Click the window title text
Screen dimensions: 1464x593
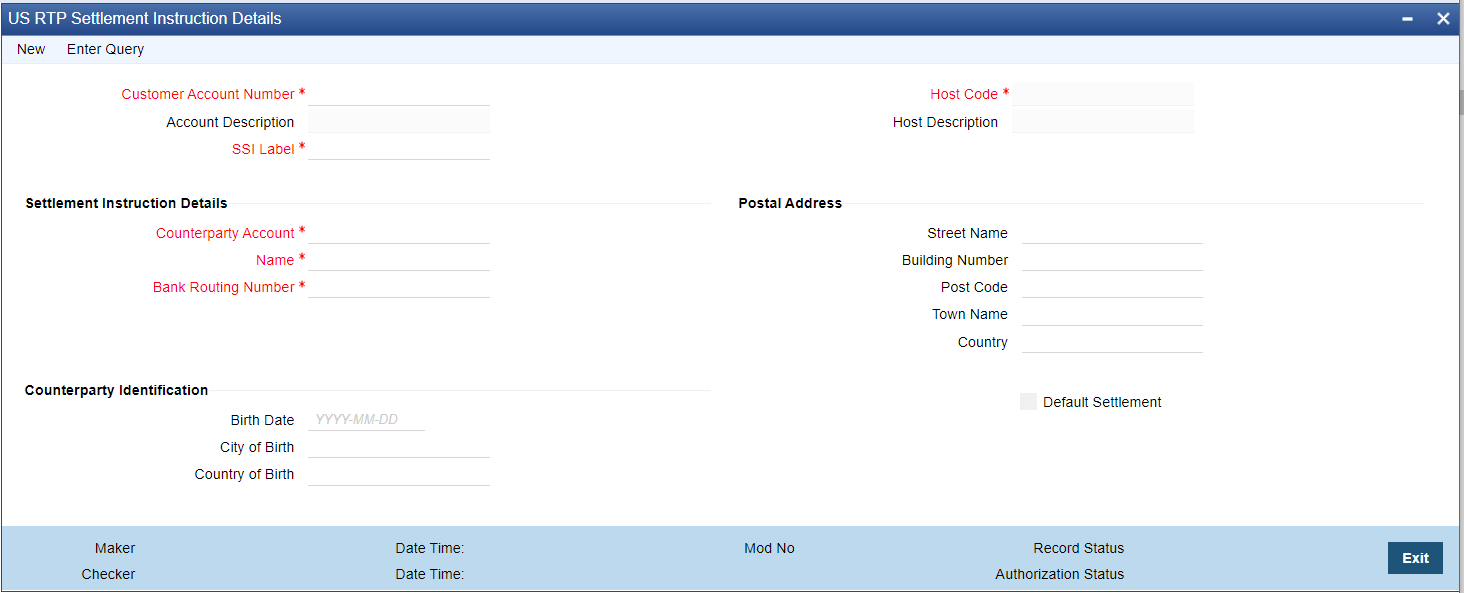coord(145,19)
